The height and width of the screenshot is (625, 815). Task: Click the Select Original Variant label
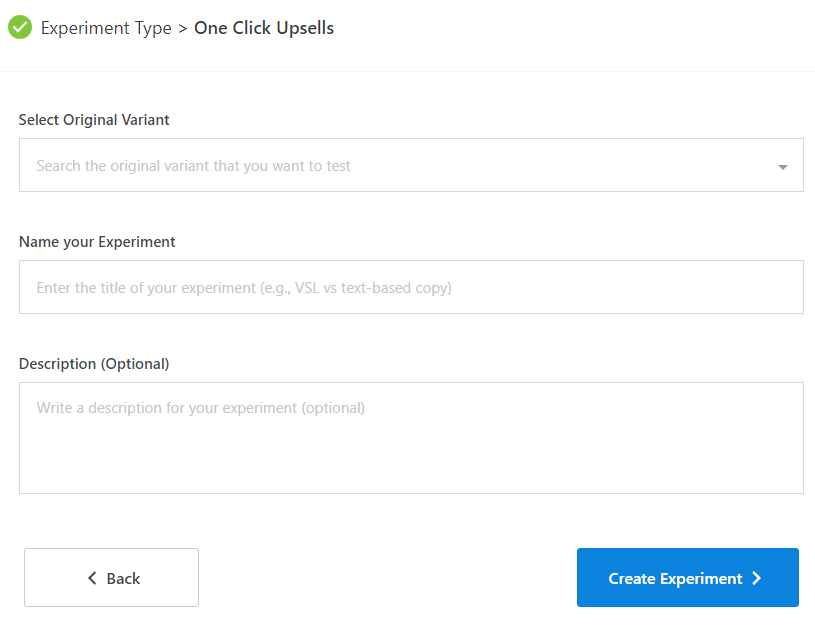(94, 120)
